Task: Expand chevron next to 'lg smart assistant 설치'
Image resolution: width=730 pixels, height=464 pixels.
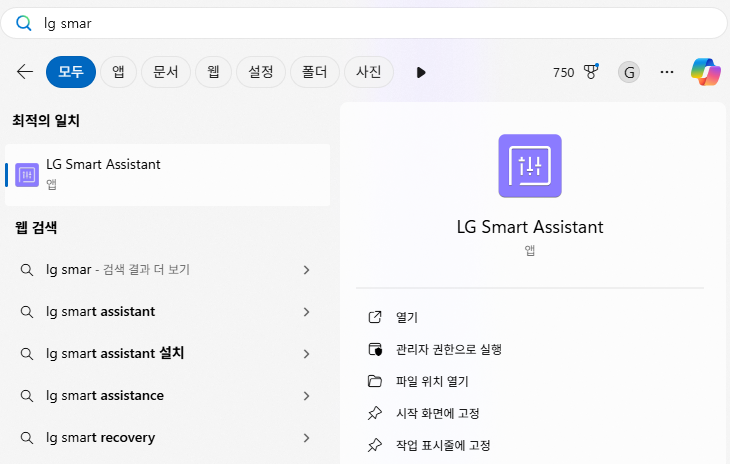Action: (x=306, y=354)
